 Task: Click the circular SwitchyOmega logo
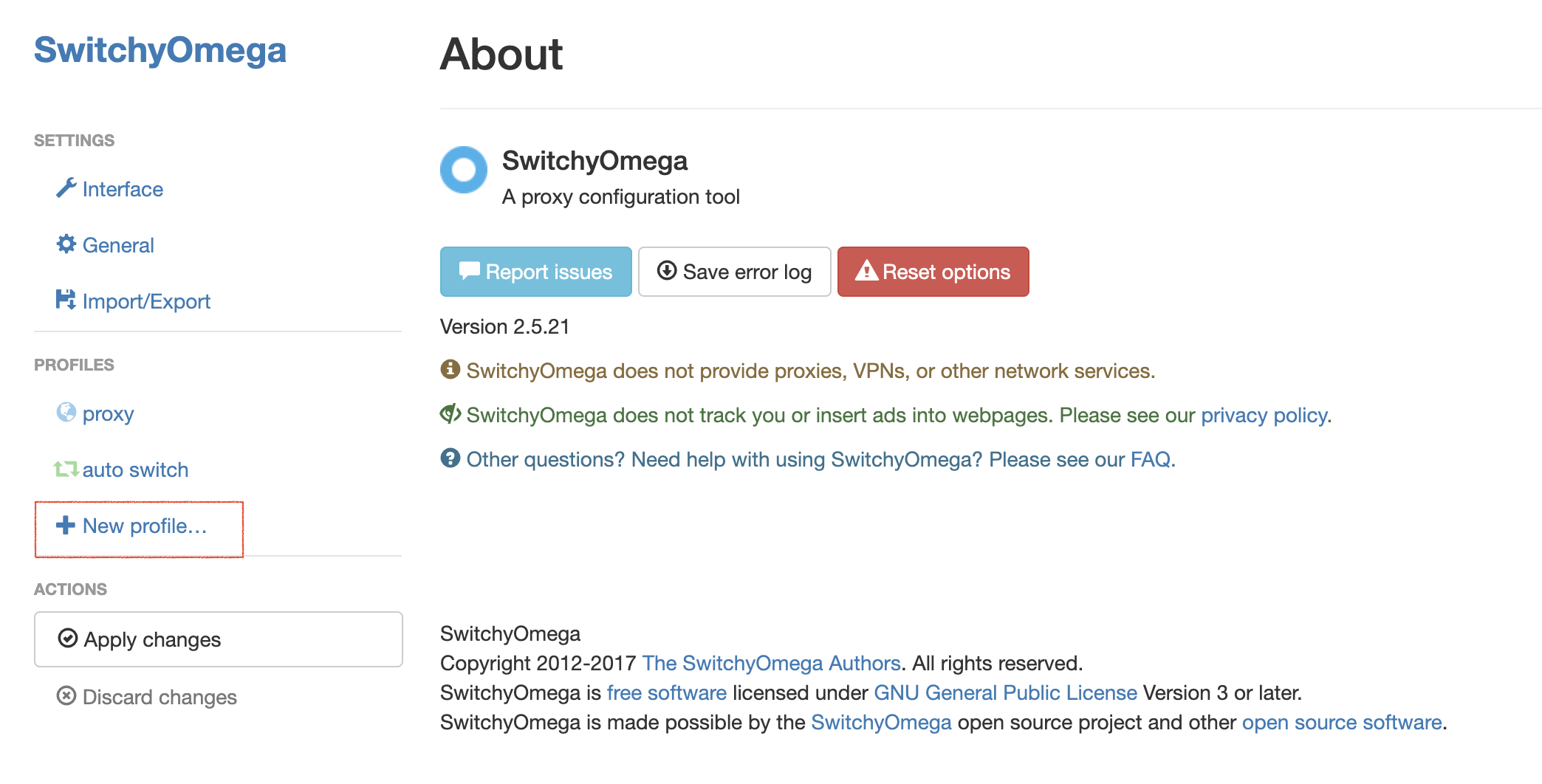463,170
